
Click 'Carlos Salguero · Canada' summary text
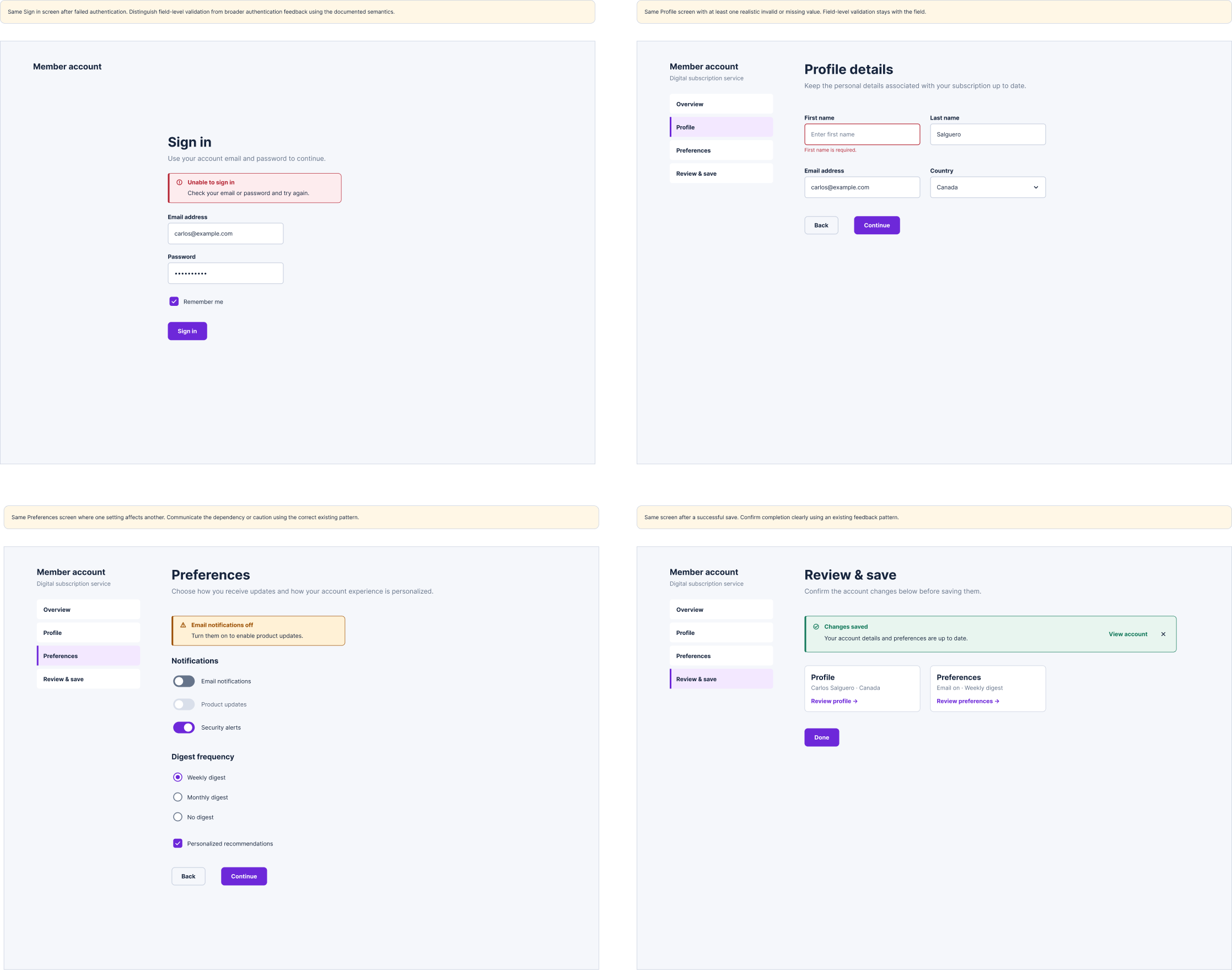[846, 688]
